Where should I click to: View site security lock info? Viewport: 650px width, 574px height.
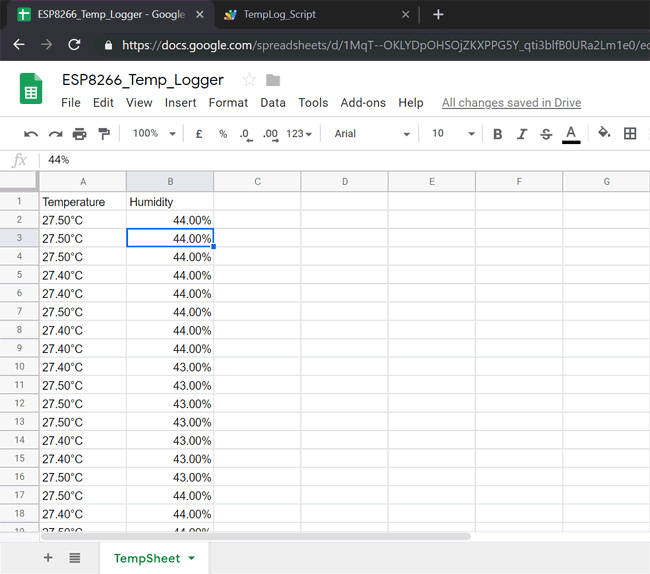(108, 45)
